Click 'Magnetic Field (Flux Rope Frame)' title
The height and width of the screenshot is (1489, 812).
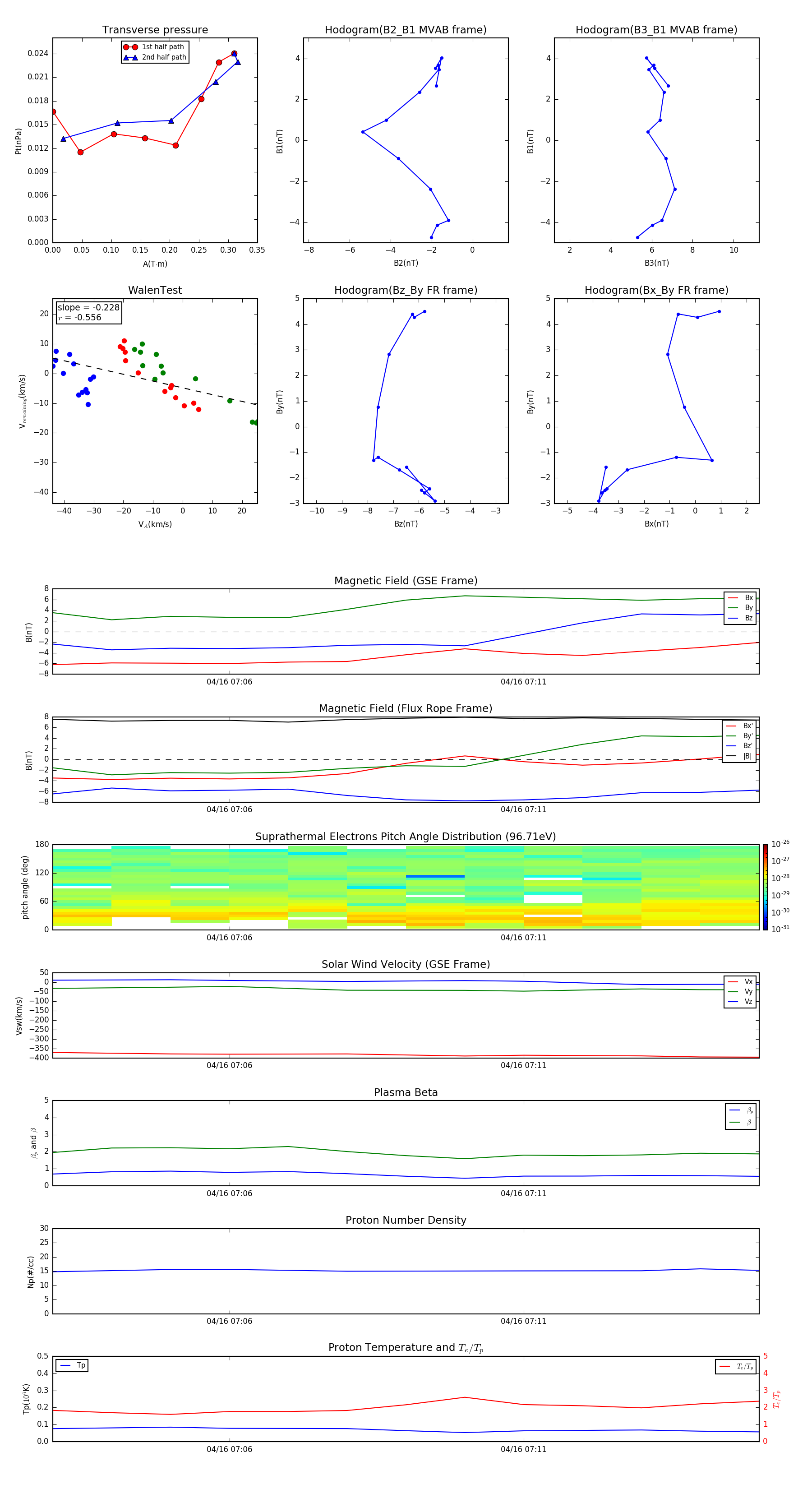pyautogui.click(x=406, y=709)
